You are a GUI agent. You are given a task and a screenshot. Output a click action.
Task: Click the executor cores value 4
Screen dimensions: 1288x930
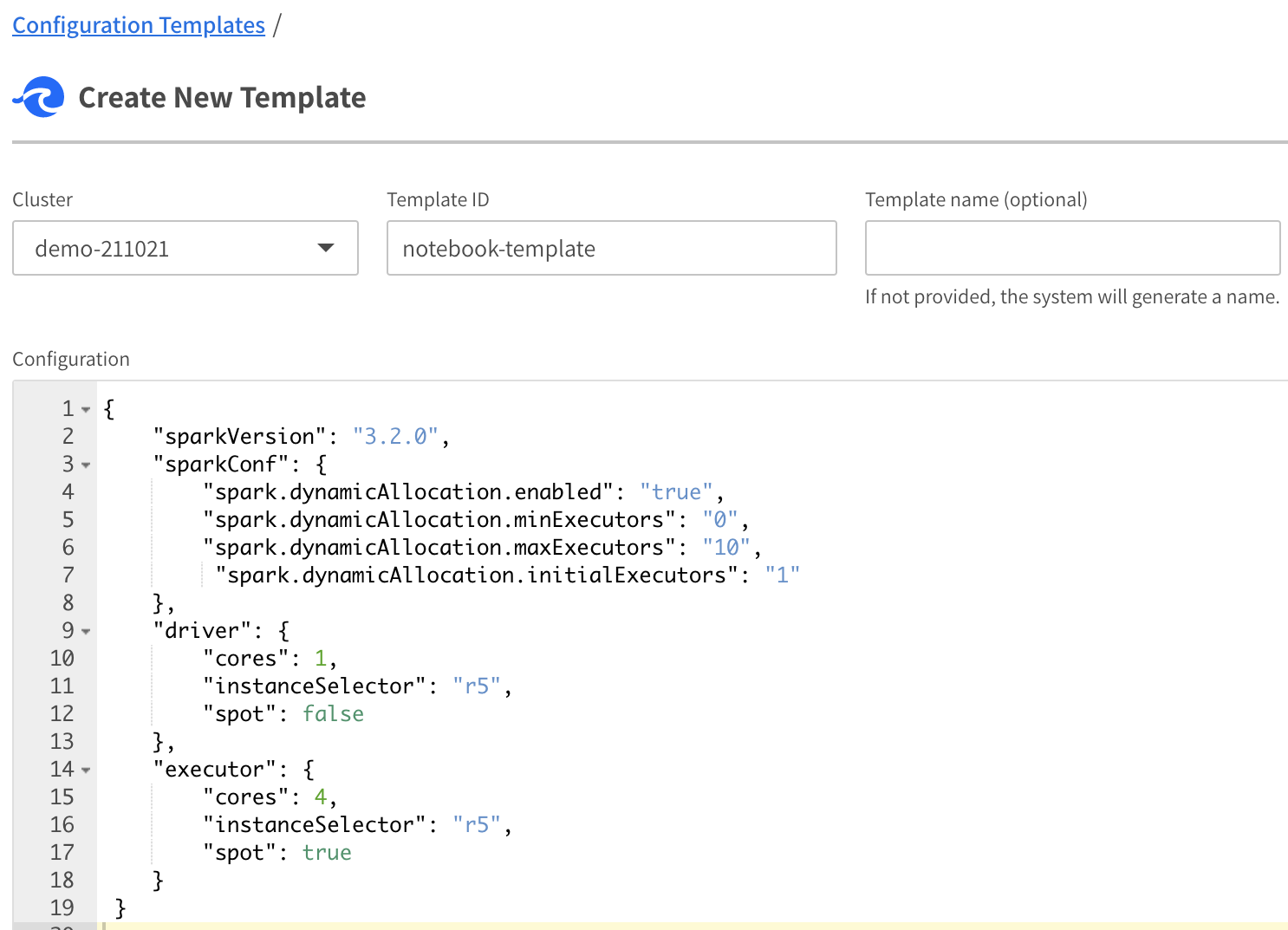coord(321,797)
